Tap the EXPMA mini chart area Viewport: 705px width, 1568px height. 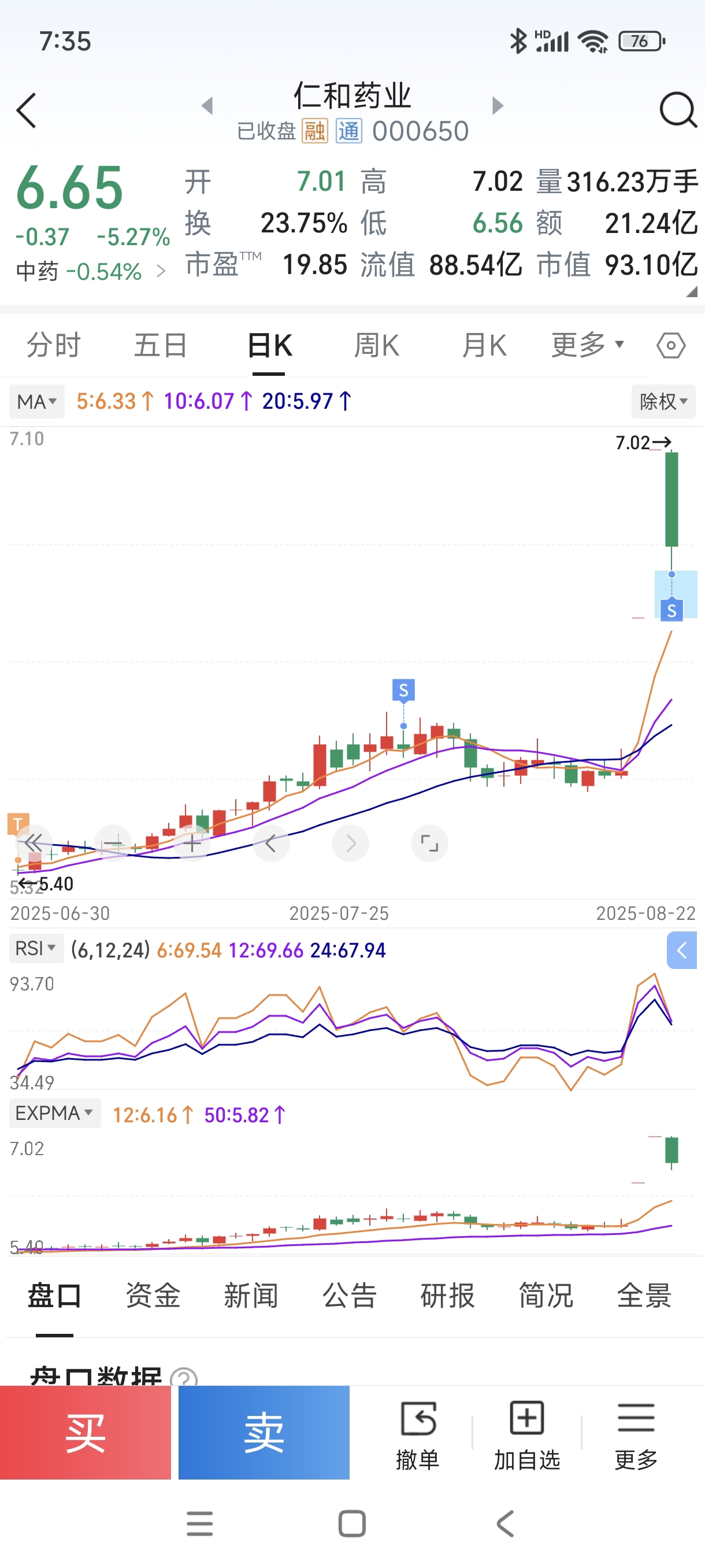(x=352, y=1195)
